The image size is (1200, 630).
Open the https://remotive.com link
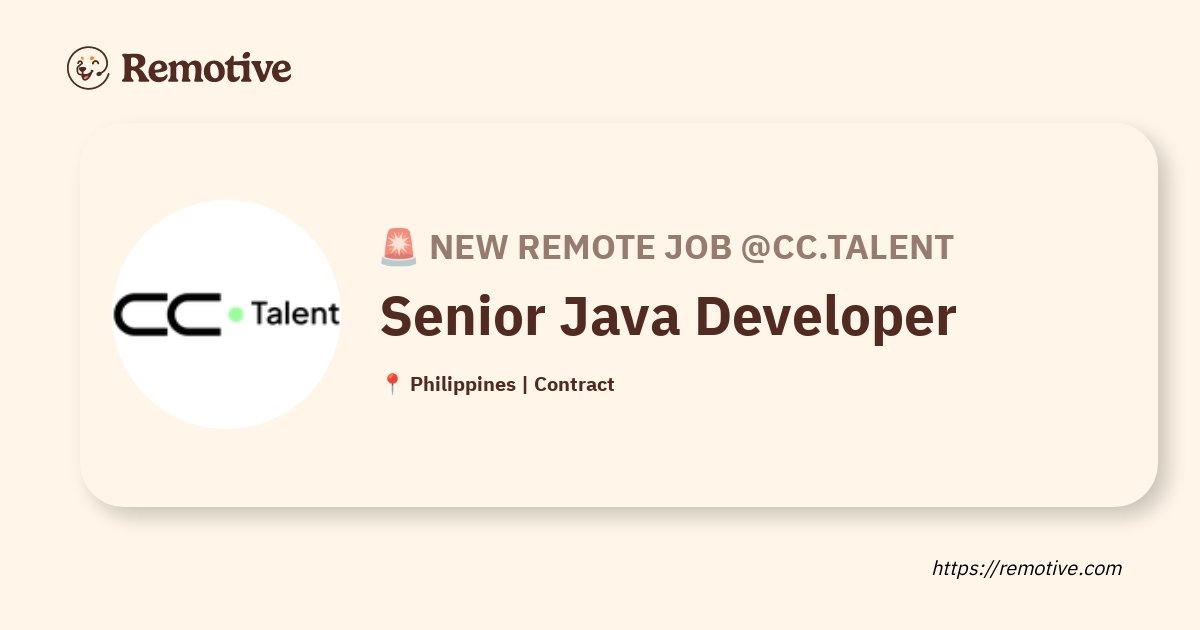pyautogui.click(x=1027, y=568)
